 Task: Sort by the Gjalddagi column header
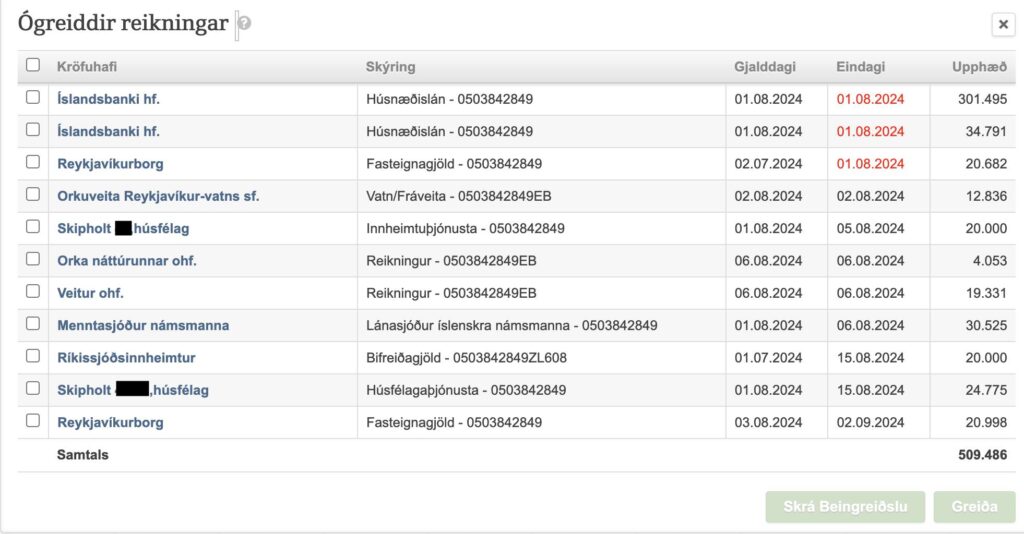(765, 67)
